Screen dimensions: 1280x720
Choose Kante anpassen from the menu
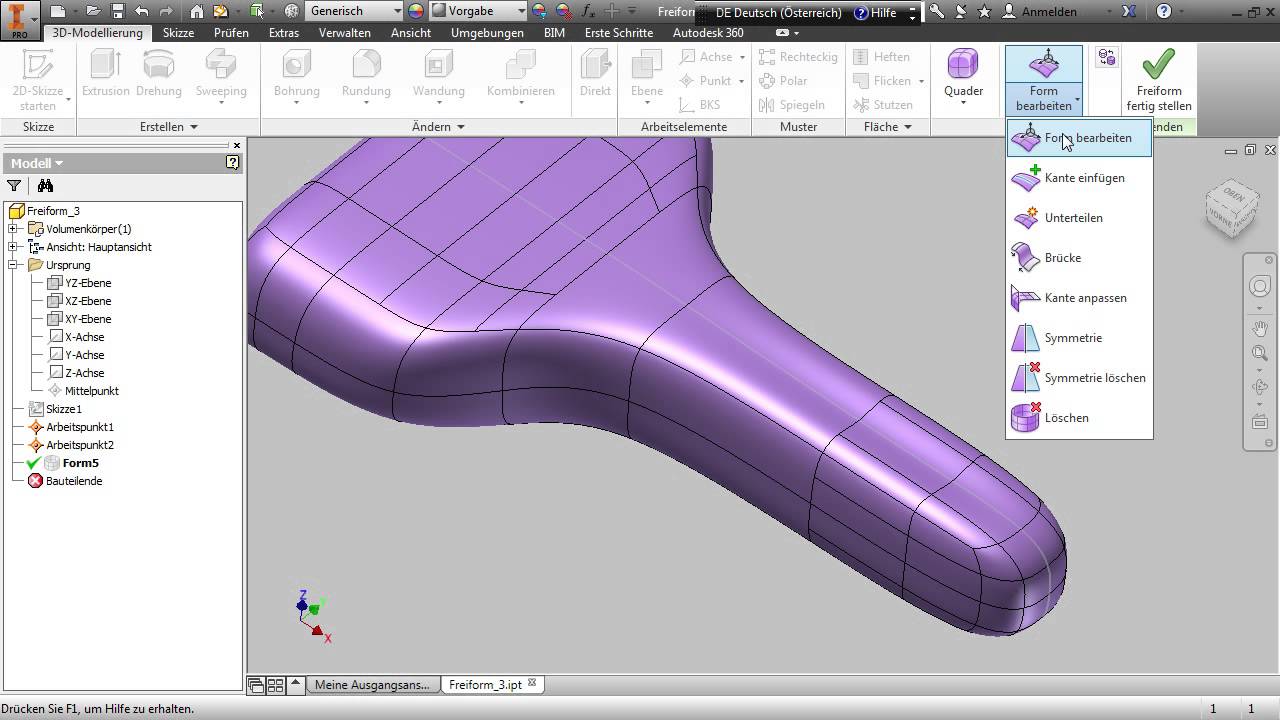[1079, 298]
